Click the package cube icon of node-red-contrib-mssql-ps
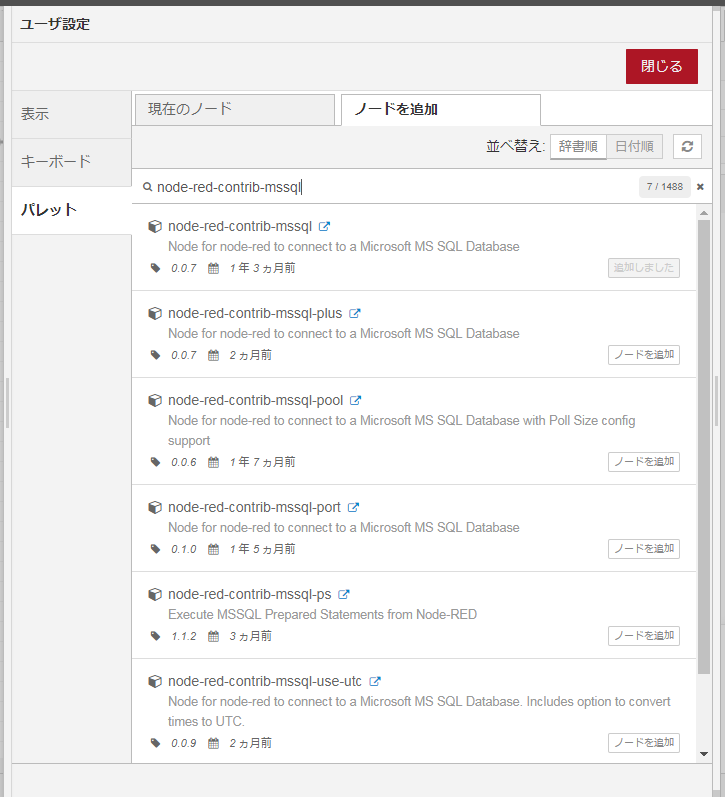Image resolution: width=725 pixels, height=797 pixels. click(x=155, y=594)
